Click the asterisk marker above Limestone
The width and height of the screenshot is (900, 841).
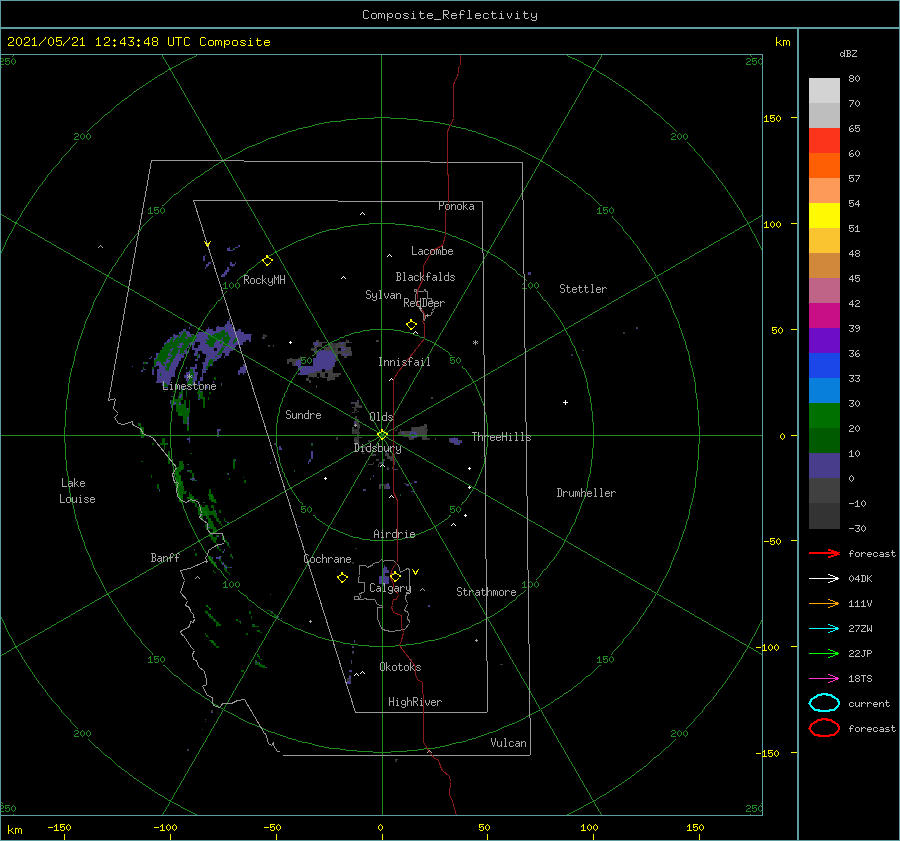189,377
